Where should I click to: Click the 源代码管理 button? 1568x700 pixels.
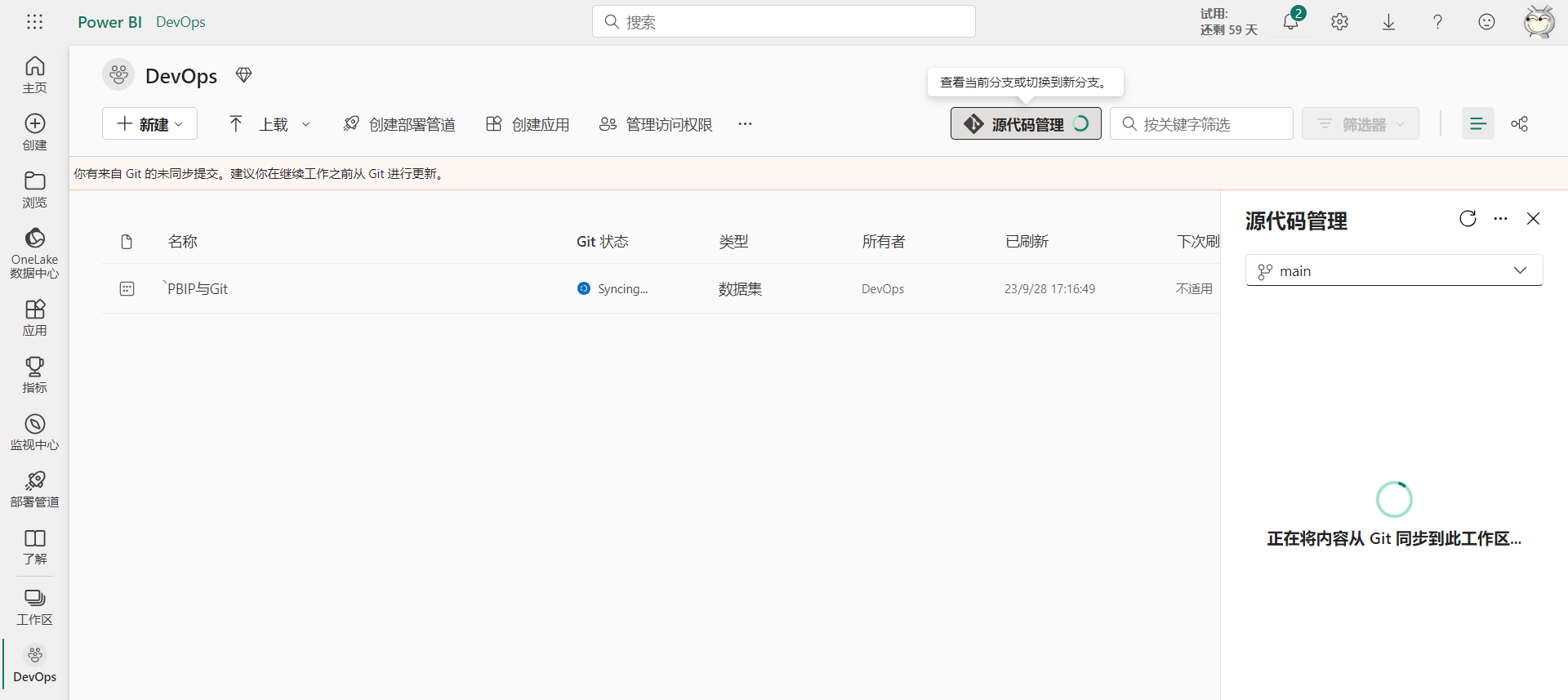(1025, 124)
